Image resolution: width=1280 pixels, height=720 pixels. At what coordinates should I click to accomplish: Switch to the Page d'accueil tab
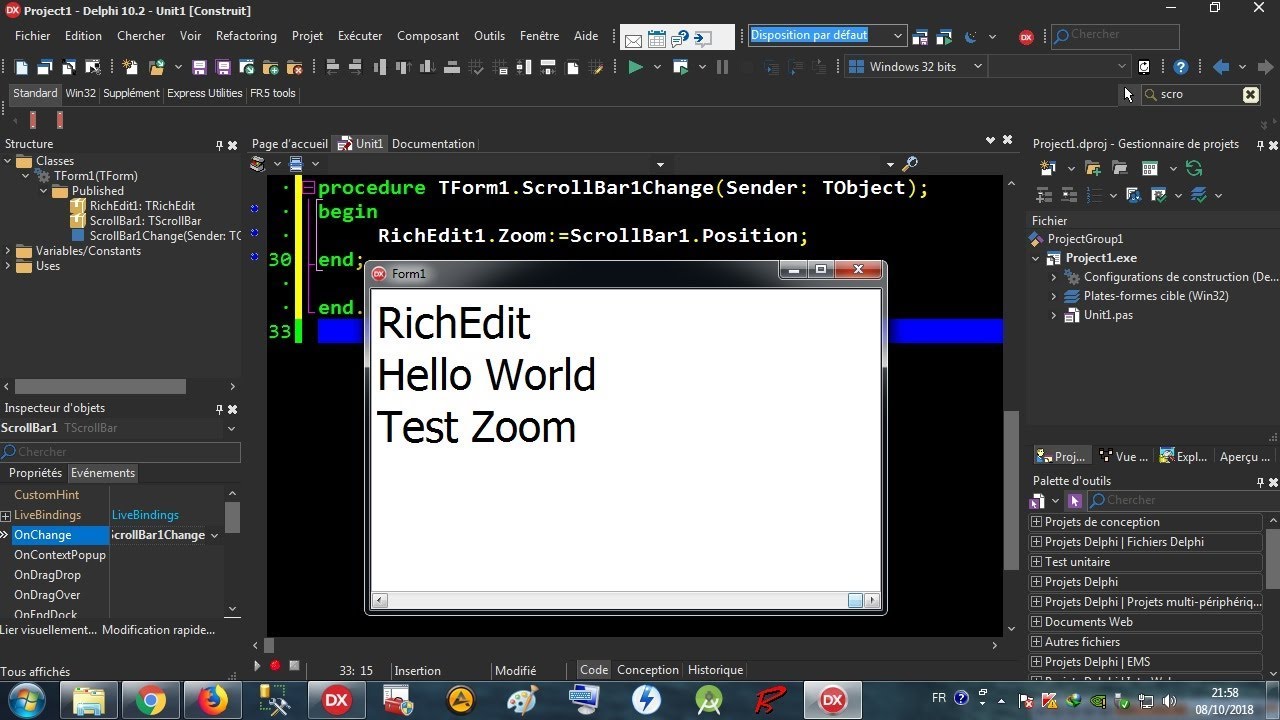tap(290, 144)
